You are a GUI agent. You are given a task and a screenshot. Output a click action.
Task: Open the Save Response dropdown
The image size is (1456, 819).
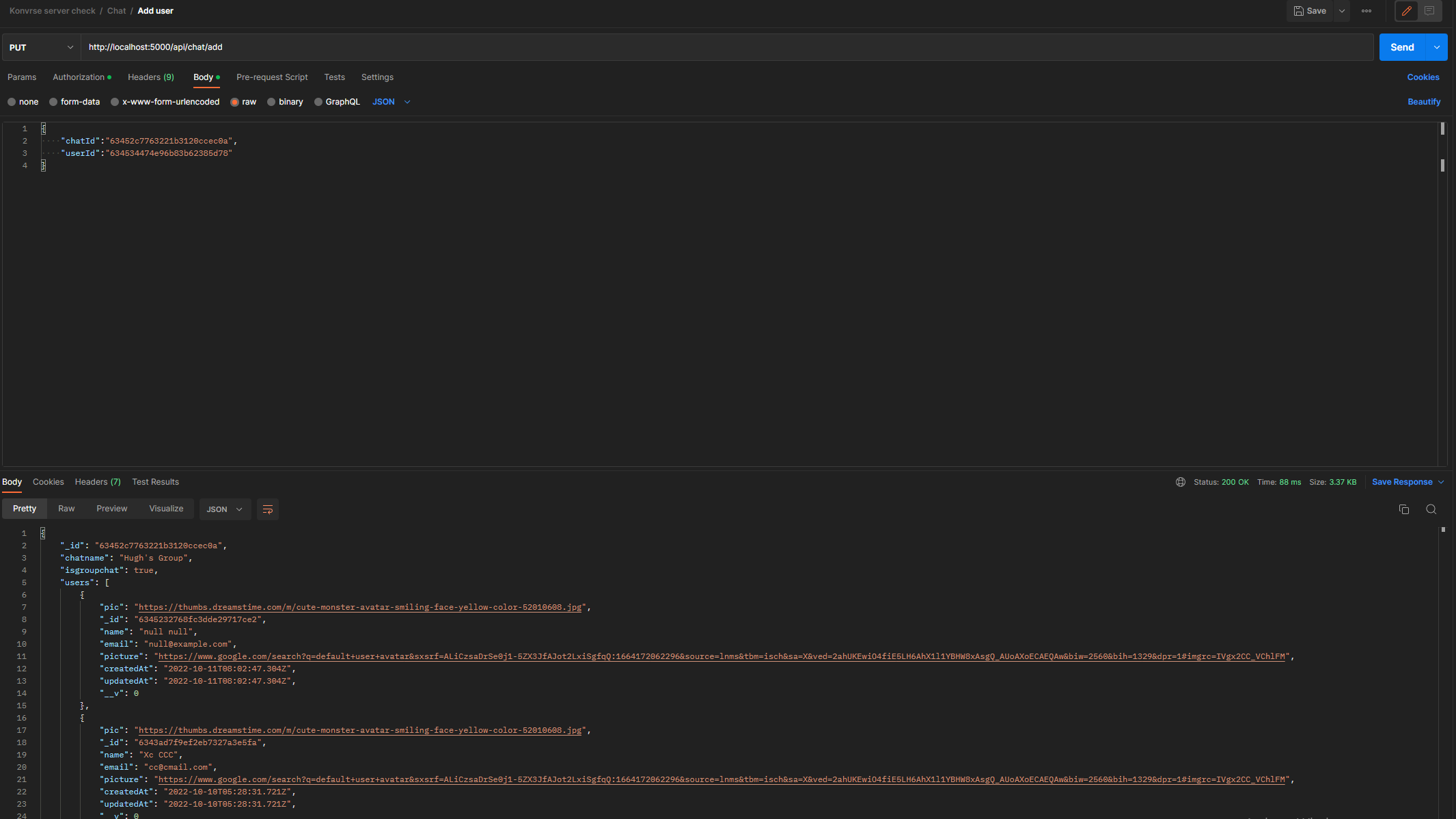tap(1408, 482)
